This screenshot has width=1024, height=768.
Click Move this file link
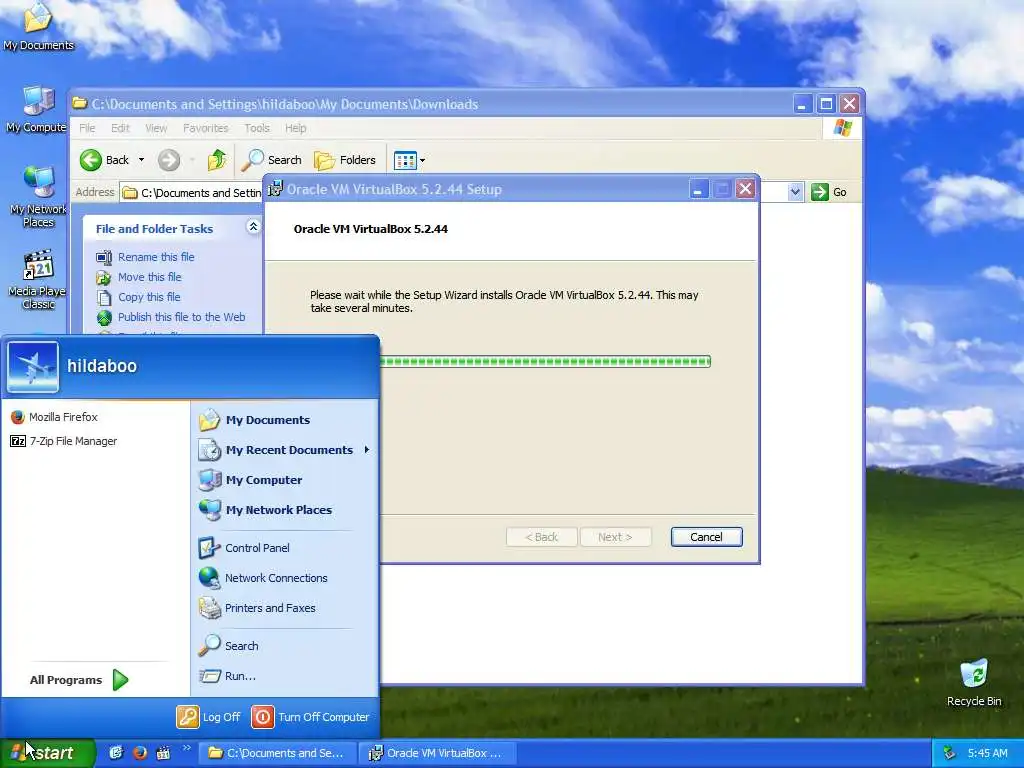[x=150, y=277]
